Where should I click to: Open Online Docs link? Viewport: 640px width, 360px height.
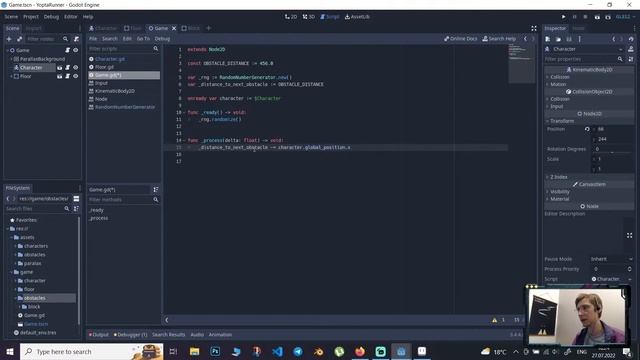coord(460,39)
